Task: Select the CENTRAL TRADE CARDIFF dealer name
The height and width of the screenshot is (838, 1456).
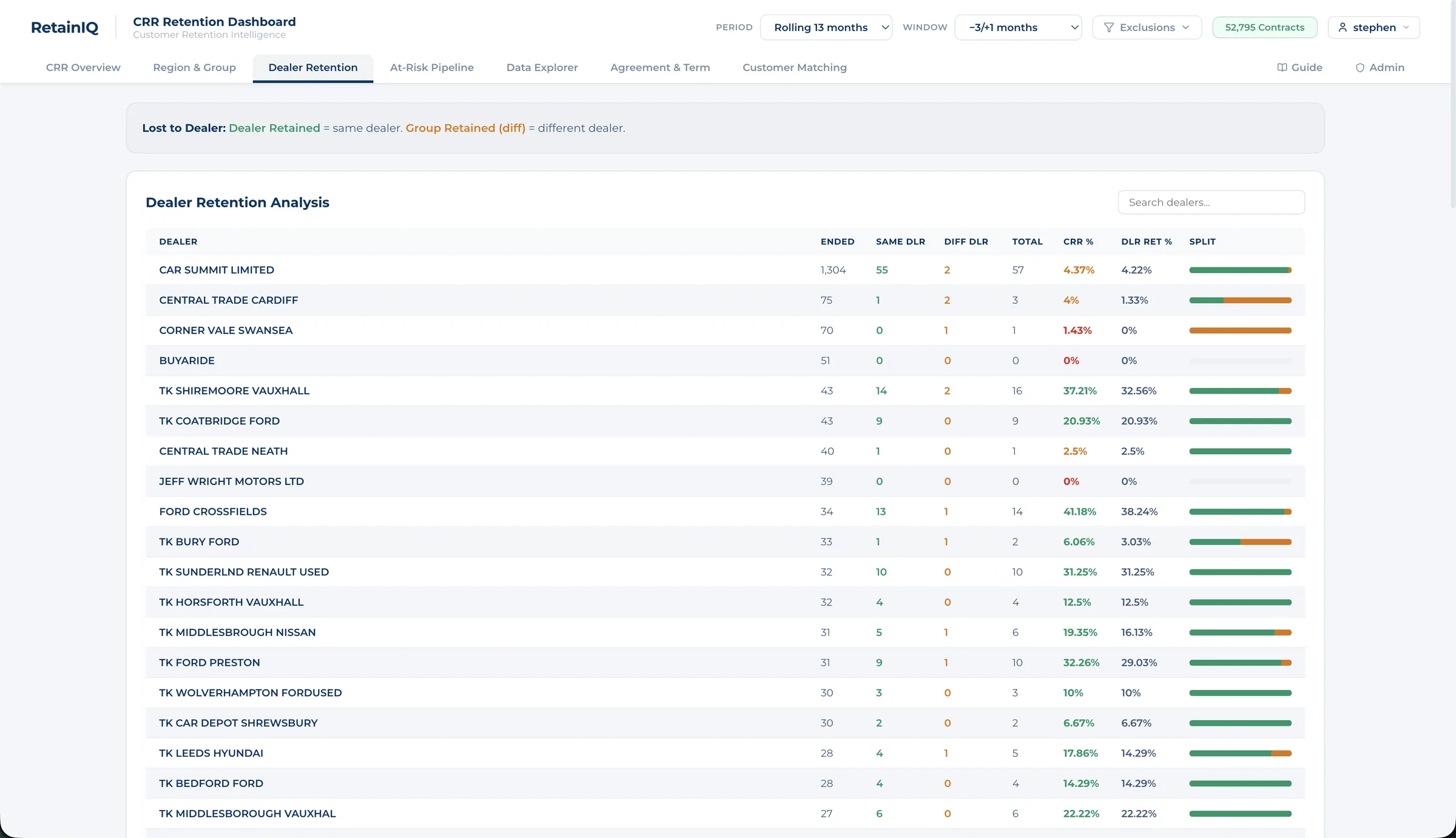Action: click(228, 300)
